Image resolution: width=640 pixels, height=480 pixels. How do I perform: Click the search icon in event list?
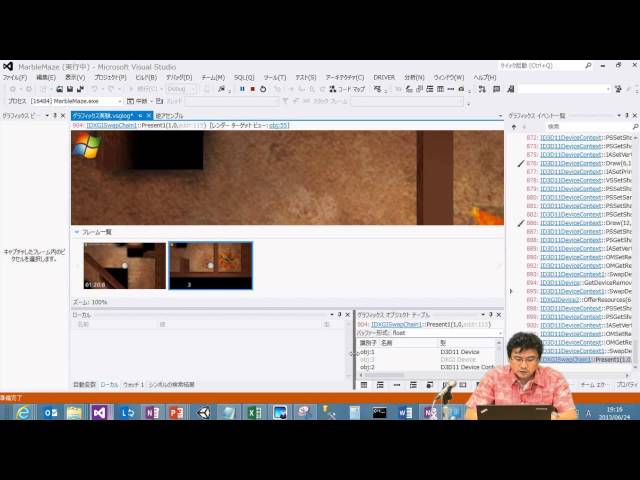pyautogui.click(x=635, y=127)
